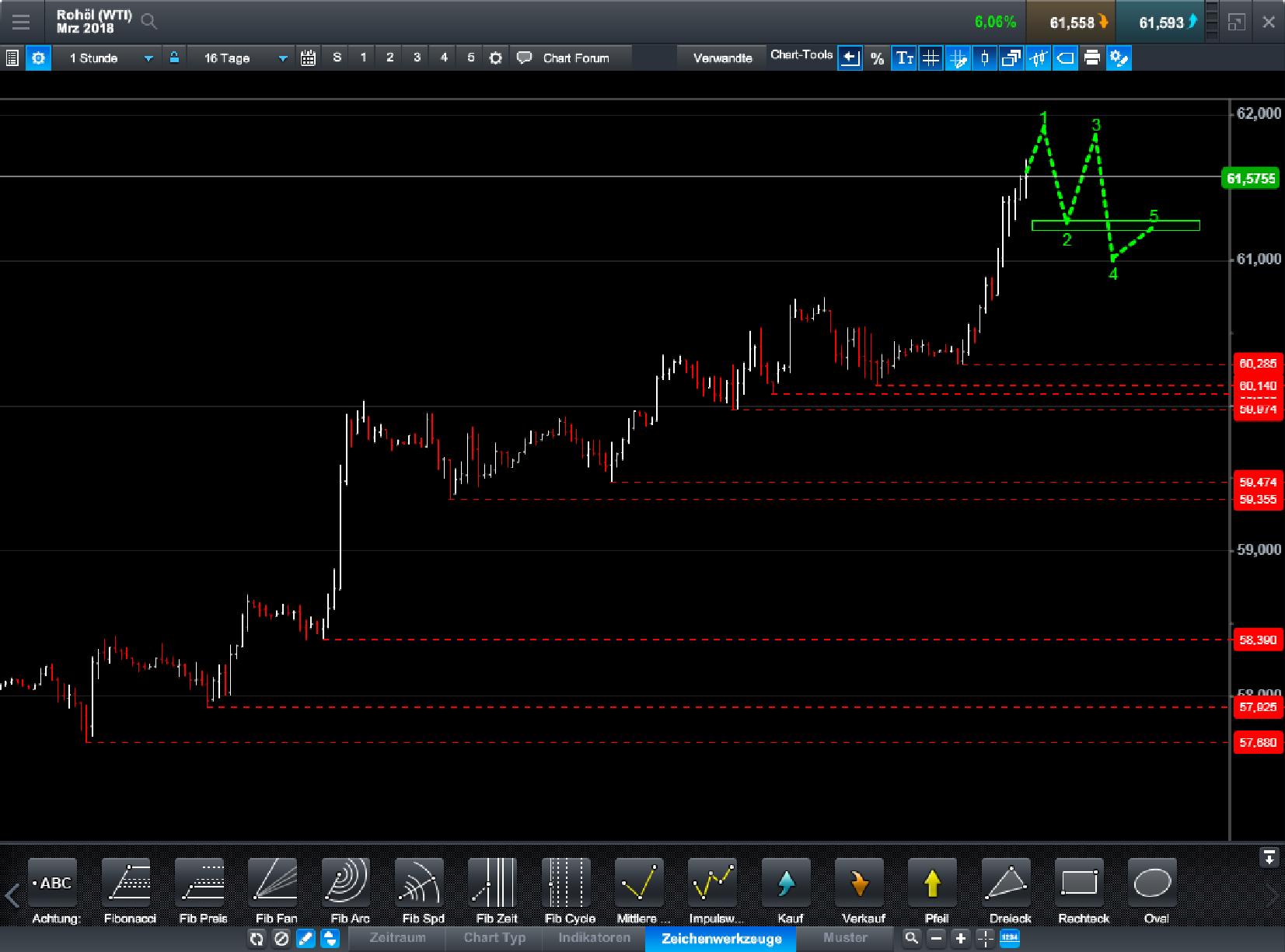Image resolution: width=1285 pixels, height=952 pixels.
Task: Open the 16 Tage timeframe dropdown
Action: (284, 58)
